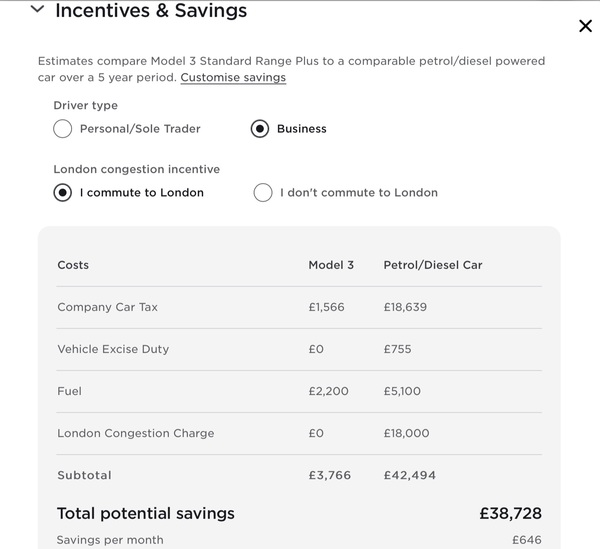Screen dimensions: 600x549
Task: Click the Savings per month label
Action: 110,540
